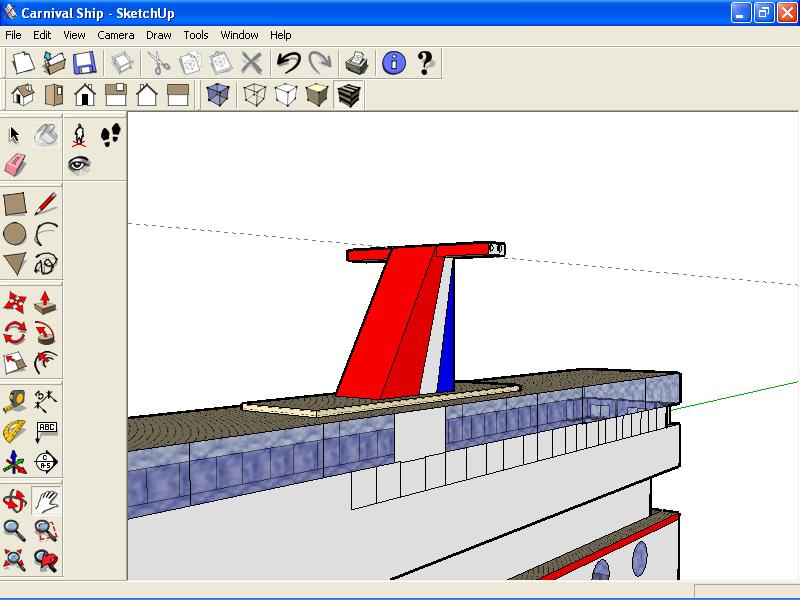Click the Cut scissors icon
This screenshot has height=600, width=800.
point(160,63)
